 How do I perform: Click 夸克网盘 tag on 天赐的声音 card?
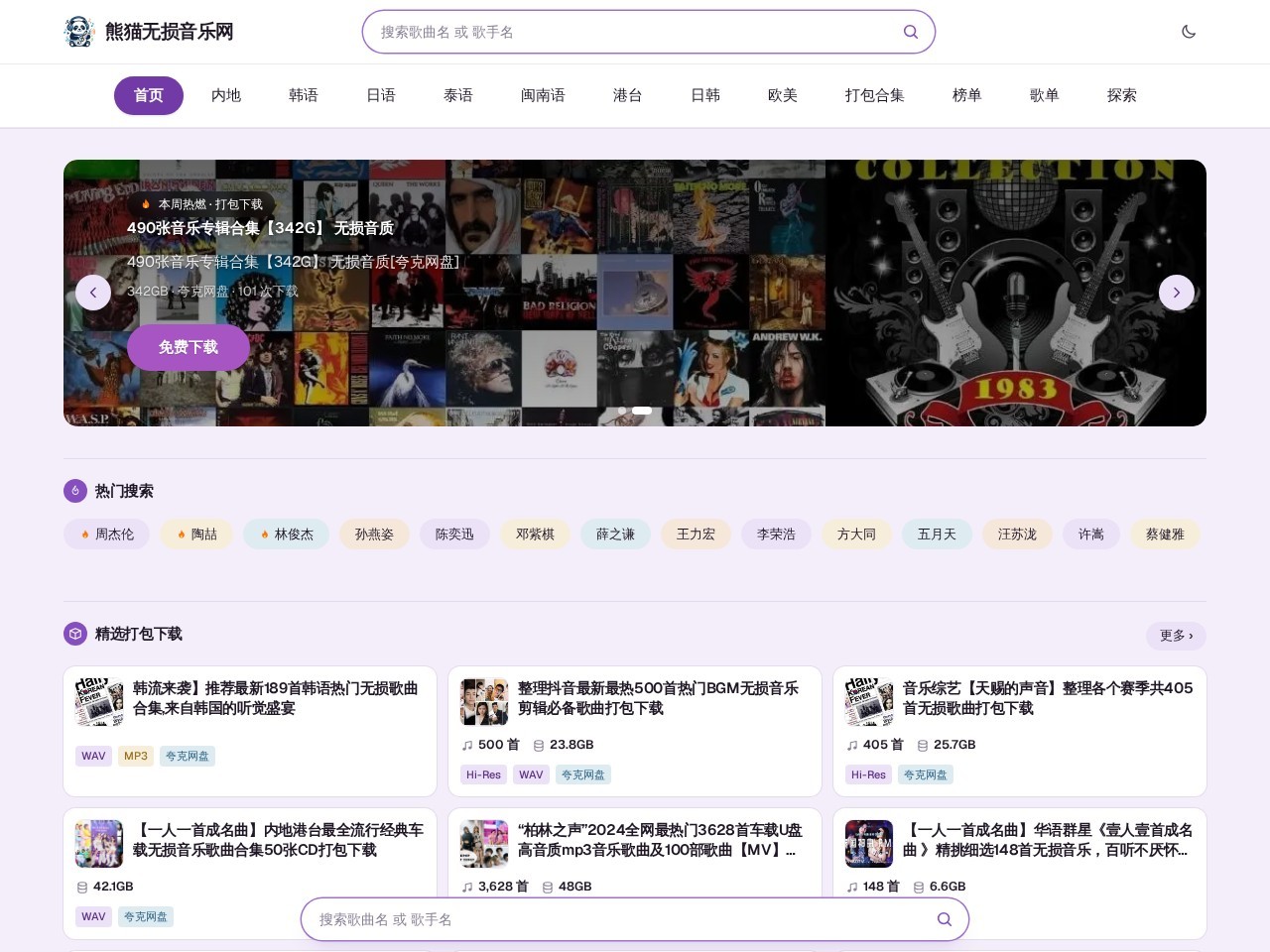pyautogui.click(x=926, y=774)
